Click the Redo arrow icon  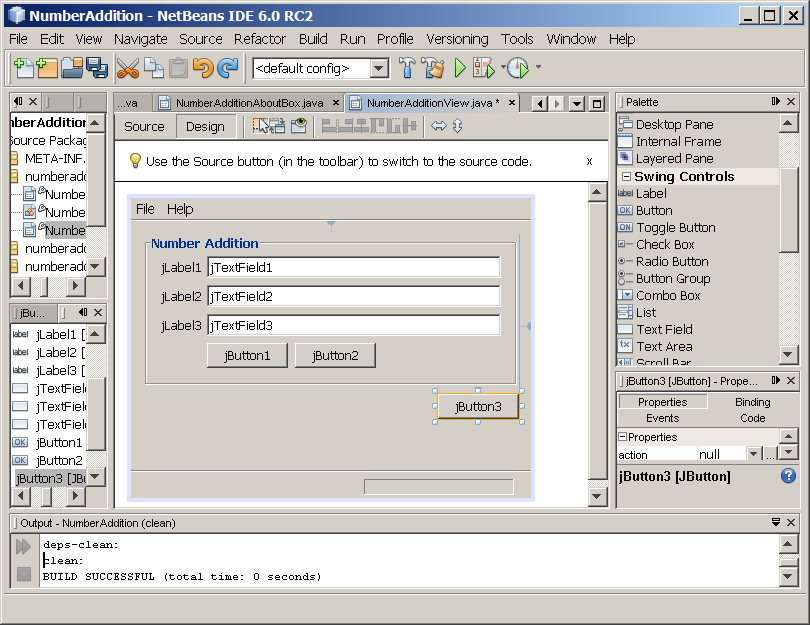227,68
